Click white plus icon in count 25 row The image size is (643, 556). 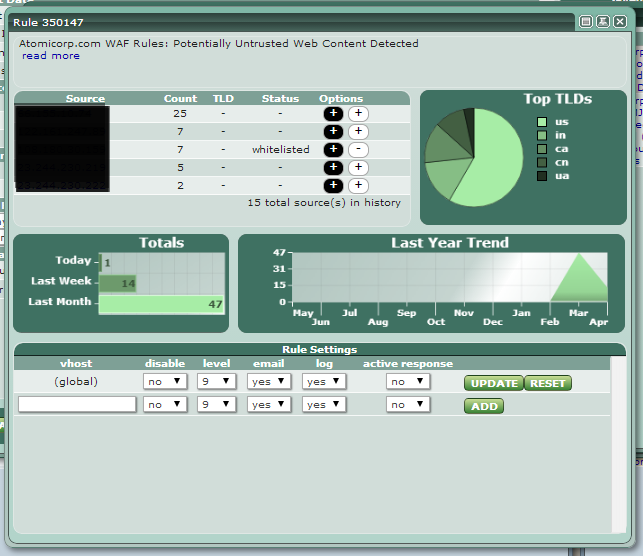point(358,114)
